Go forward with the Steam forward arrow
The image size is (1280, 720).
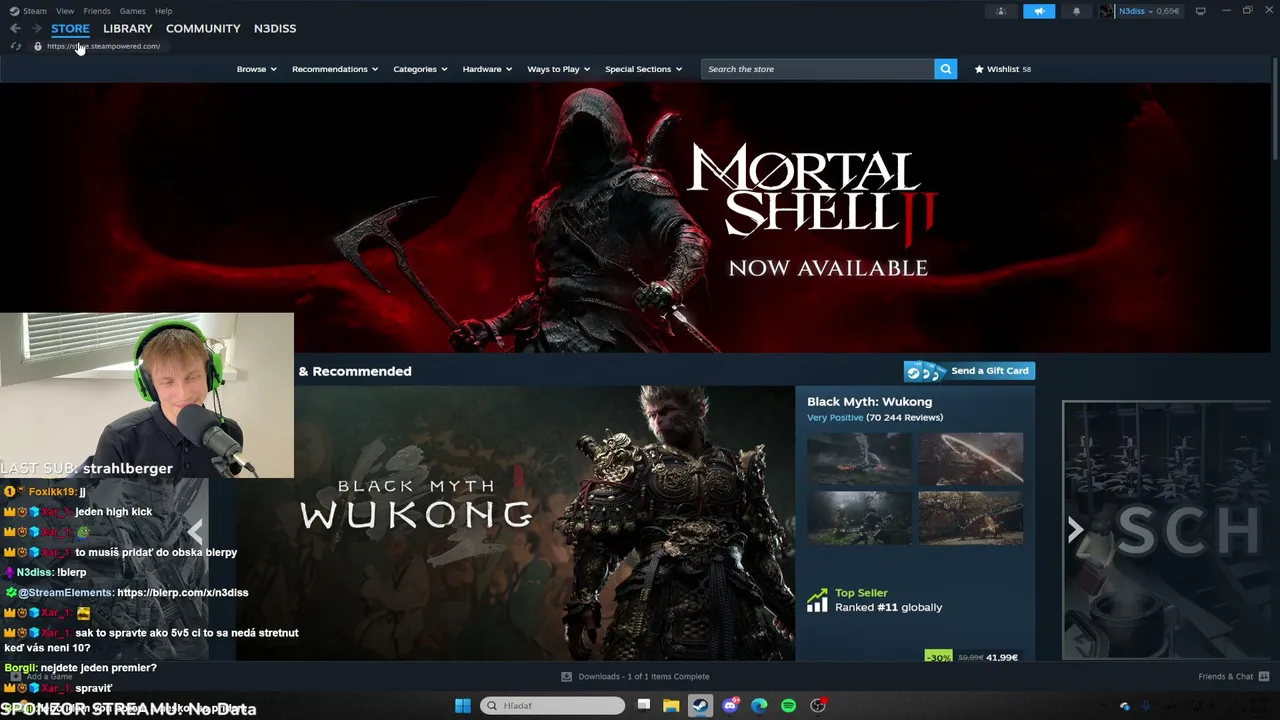[x=37, y=28]
